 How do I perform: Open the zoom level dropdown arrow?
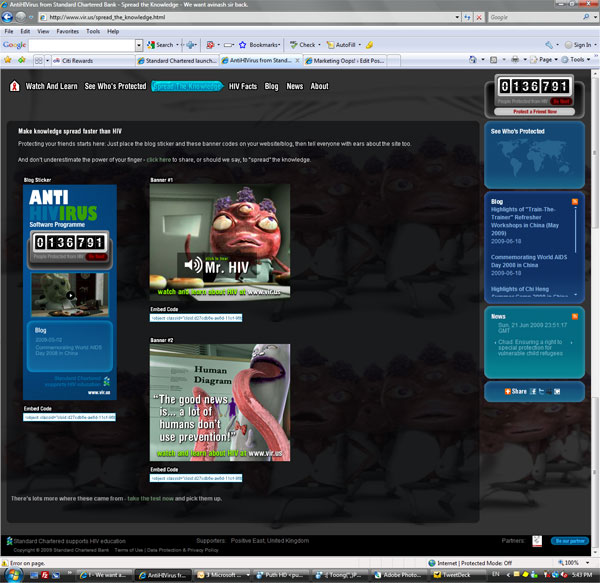coord(587,563)
